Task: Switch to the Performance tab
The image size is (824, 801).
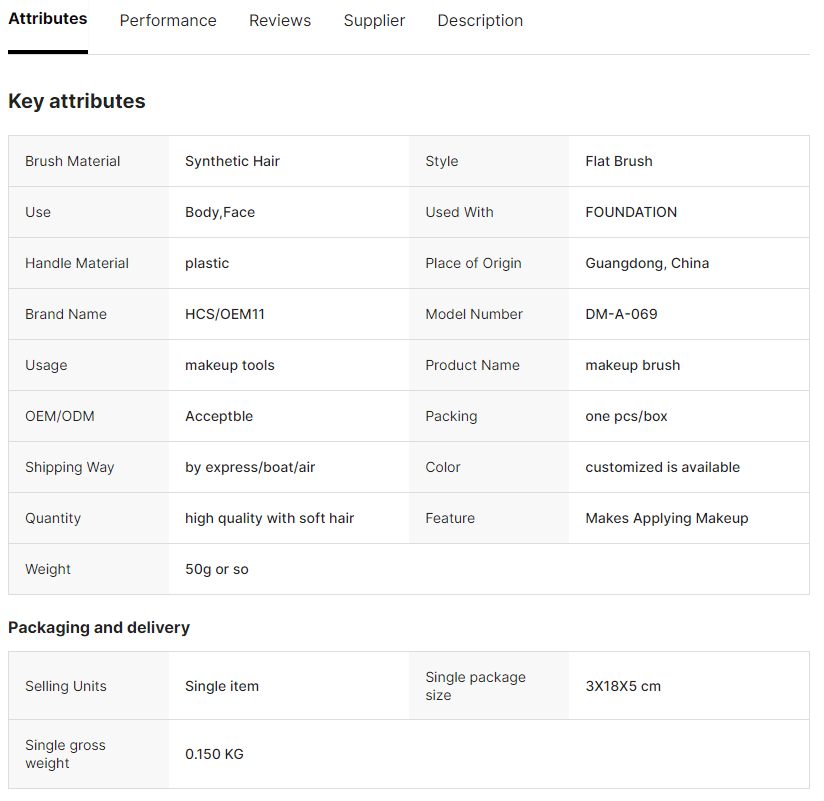Action: click(168, 21)
